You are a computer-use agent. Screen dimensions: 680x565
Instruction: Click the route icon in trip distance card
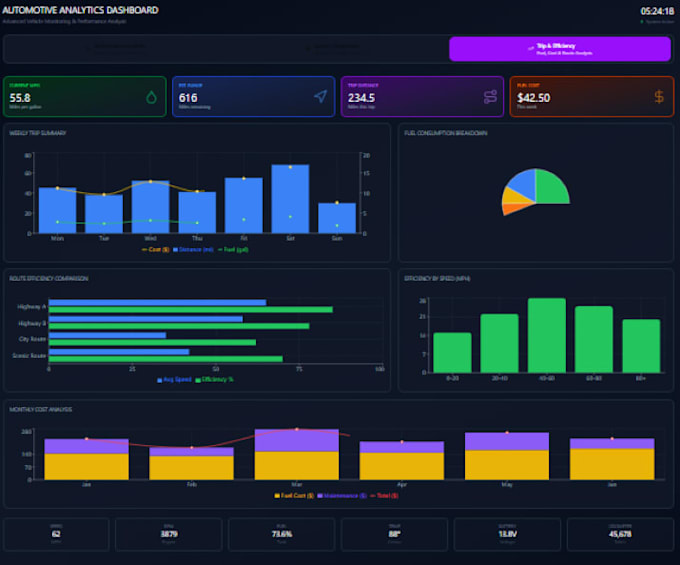click(490, 97)
